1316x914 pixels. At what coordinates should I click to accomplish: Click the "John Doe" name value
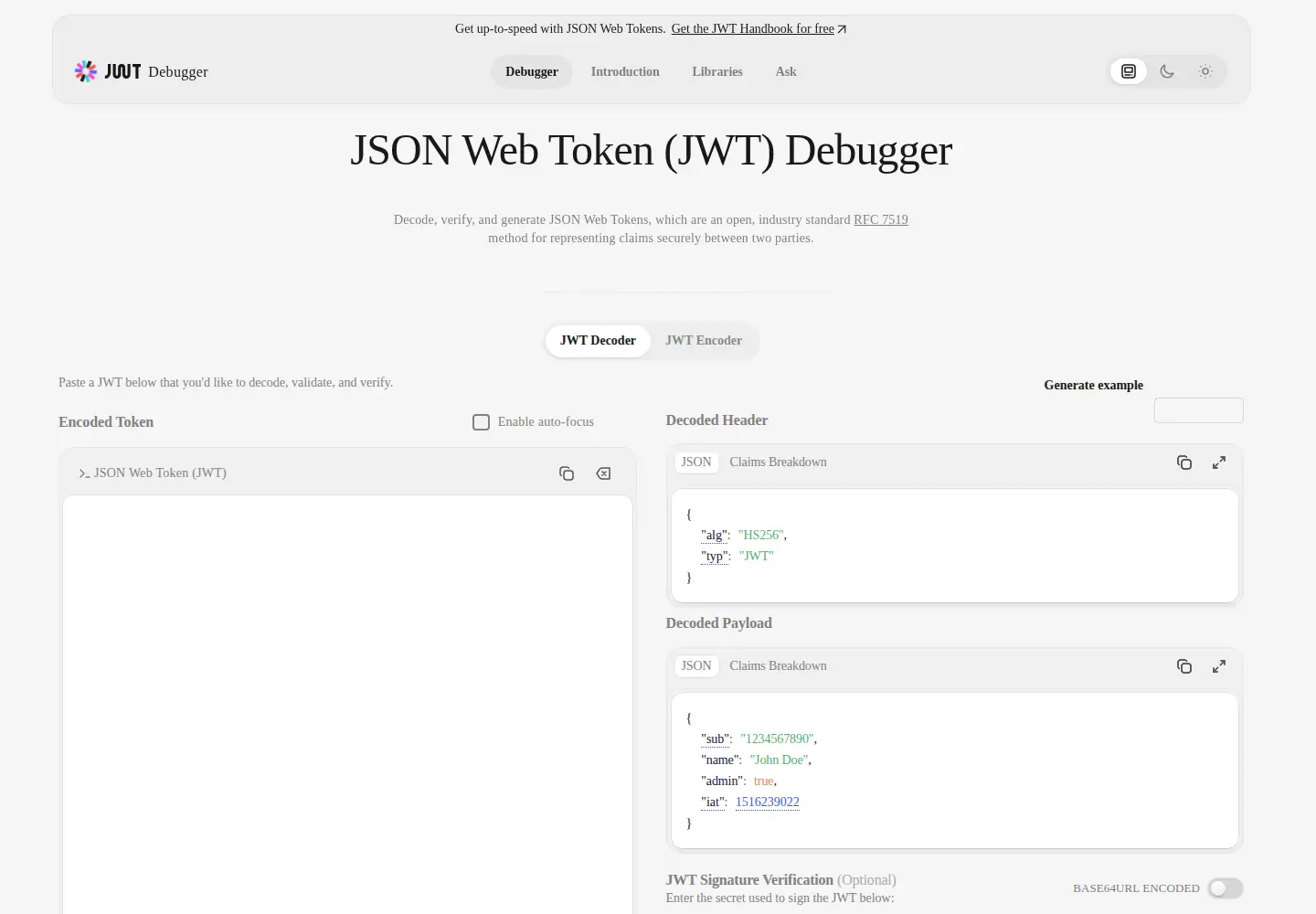click(x=779, y=760)
